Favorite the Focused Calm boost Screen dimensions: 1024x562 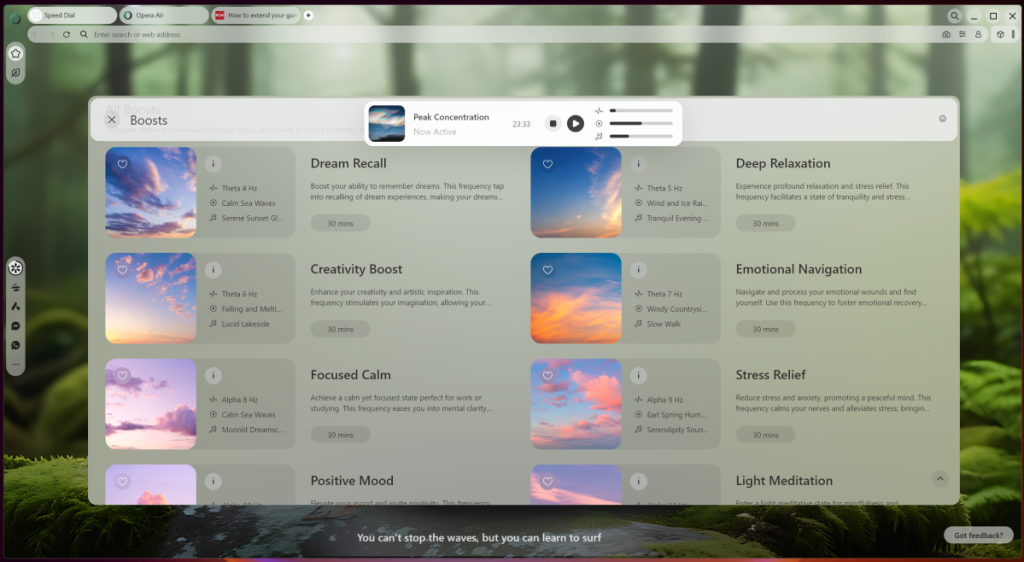pos(122,375)
